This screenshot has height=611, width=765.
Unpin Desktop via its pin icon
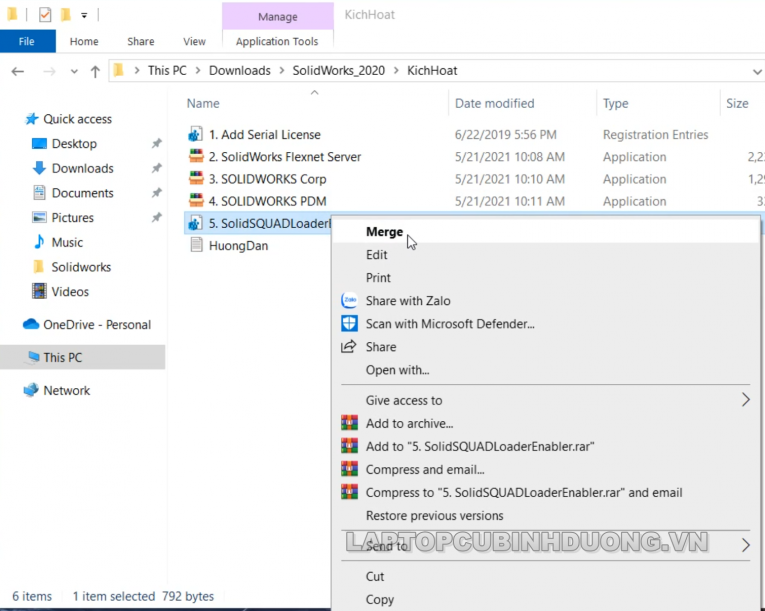click(156, 143)
